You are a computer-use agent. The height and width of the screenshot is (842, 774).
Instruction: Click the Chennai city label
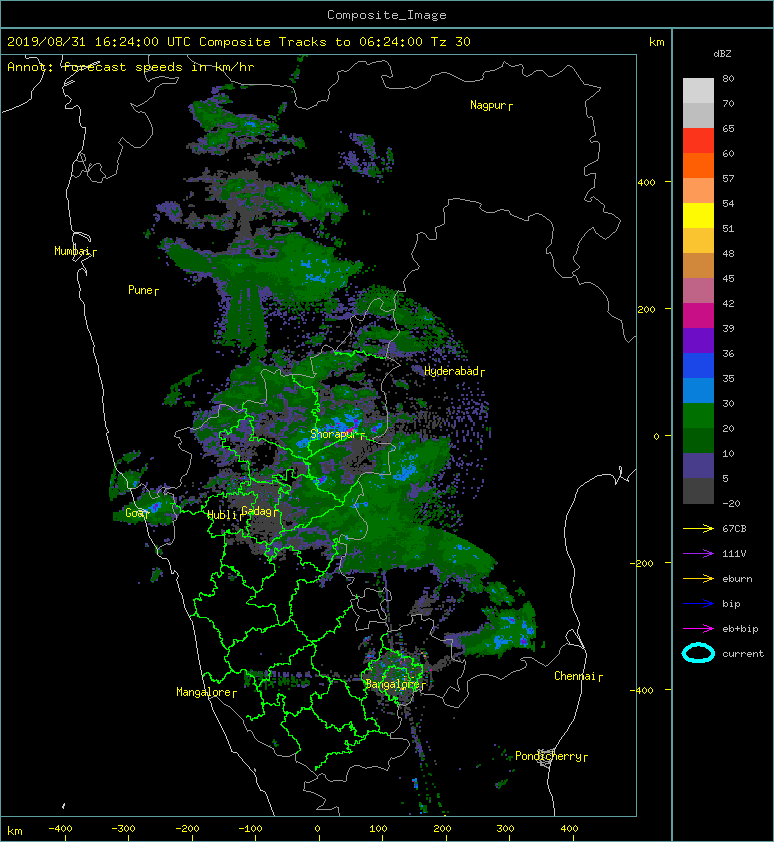[578, 677]
